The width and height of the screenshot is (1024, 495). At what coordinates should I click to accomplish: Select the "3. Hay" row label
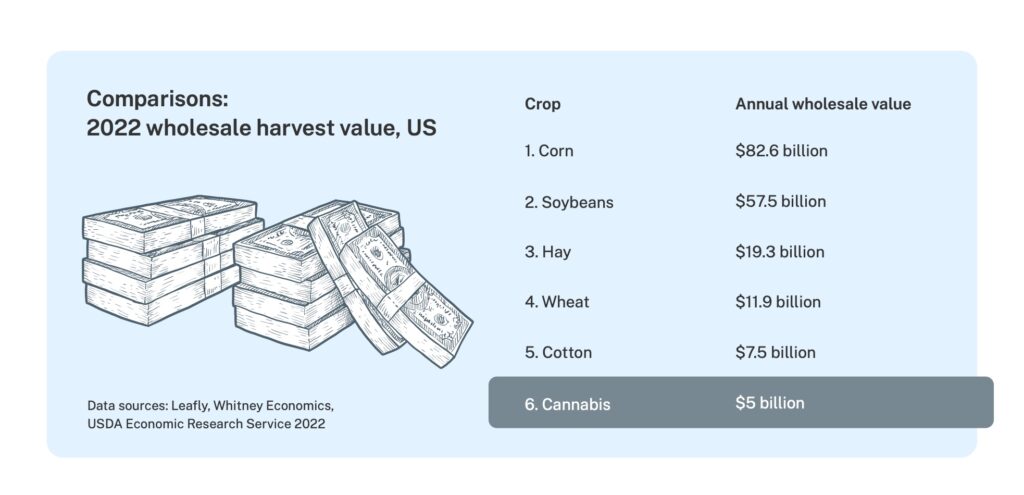tap(547, 252)
